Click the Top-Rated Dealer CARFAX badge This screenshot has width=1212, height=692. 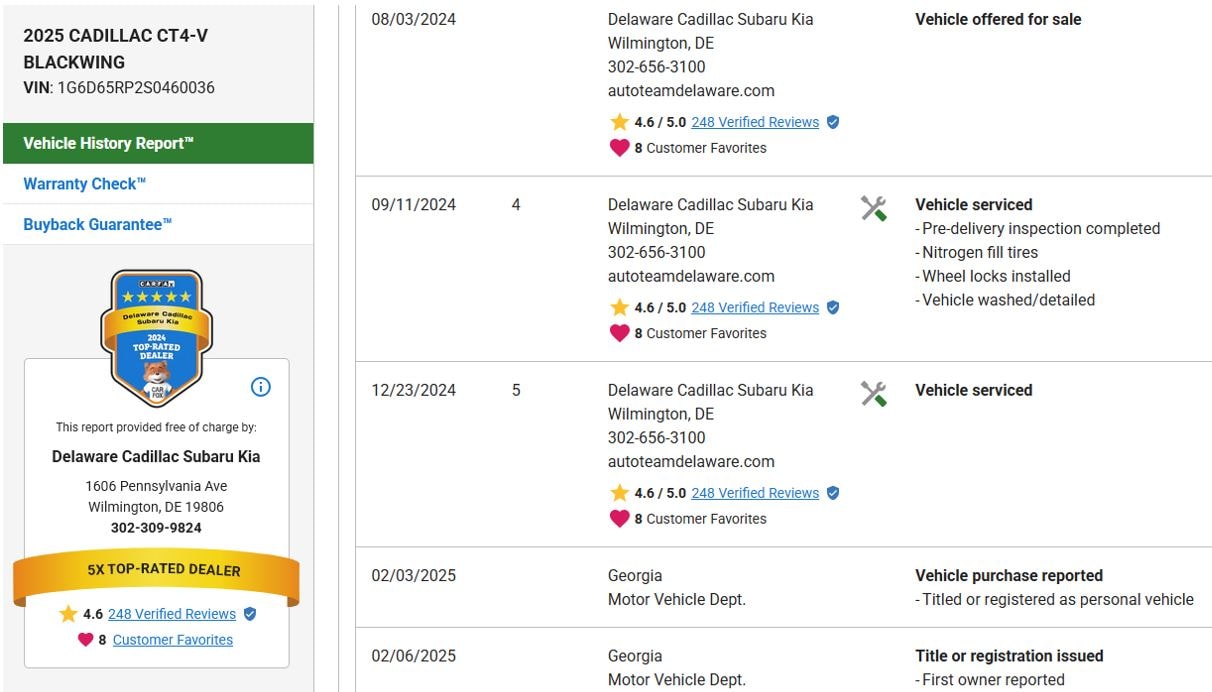click(156, 336)
